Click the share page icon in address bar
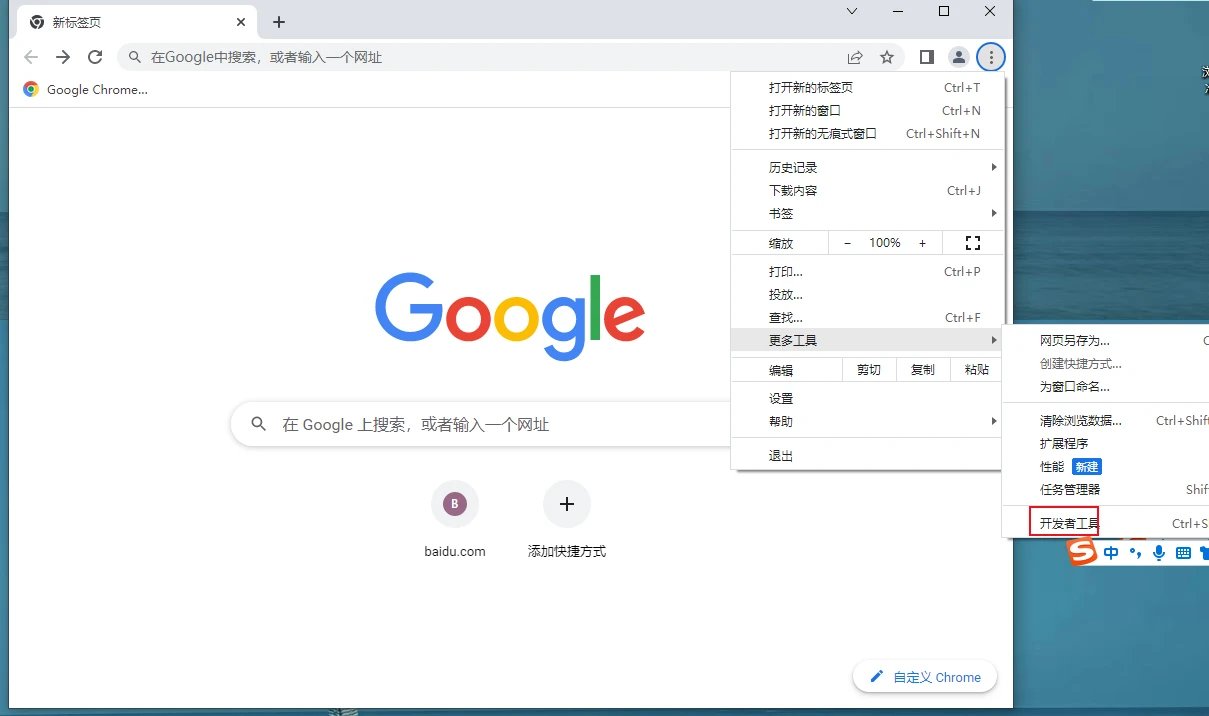 [855, 57]
